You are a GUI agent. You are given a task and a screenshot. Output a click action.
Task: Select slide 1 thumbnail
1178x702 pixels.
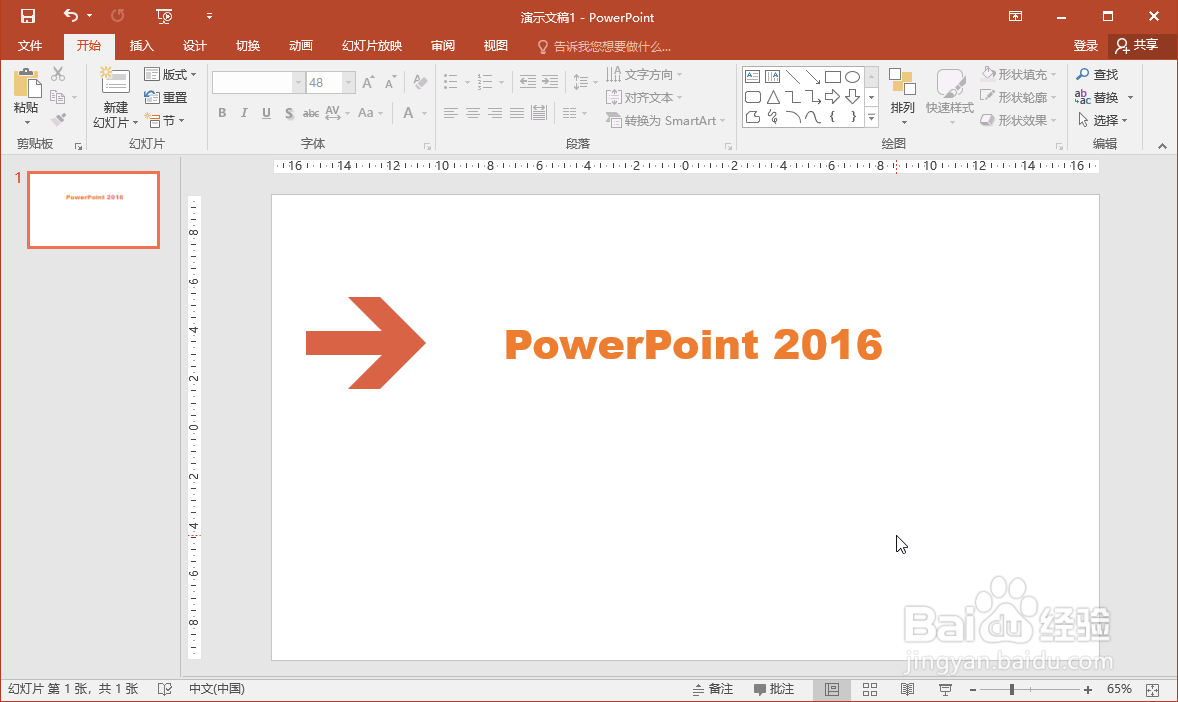(94, 210)
